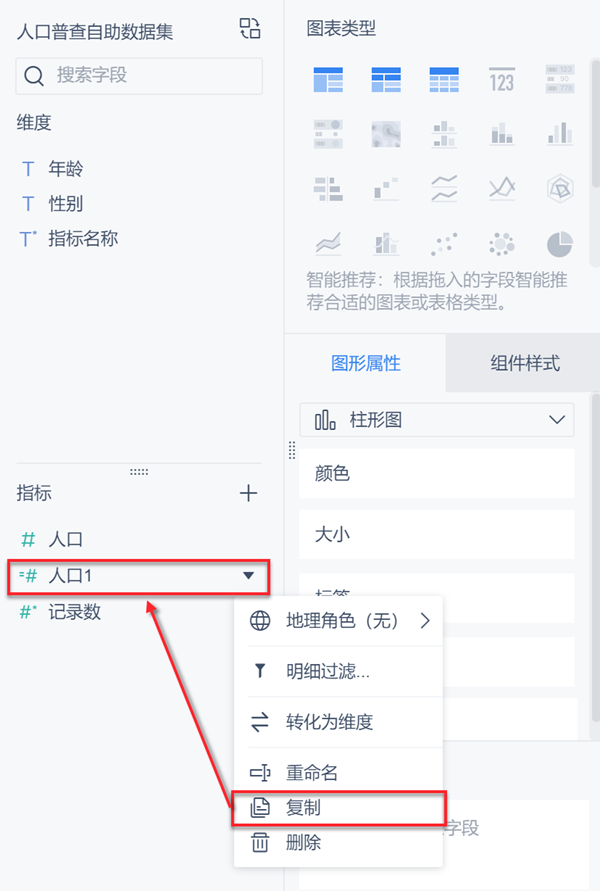Choose the pie chart type icon
Image resolution: width=600 pixels, height=891 pixels.
[559, 243]
